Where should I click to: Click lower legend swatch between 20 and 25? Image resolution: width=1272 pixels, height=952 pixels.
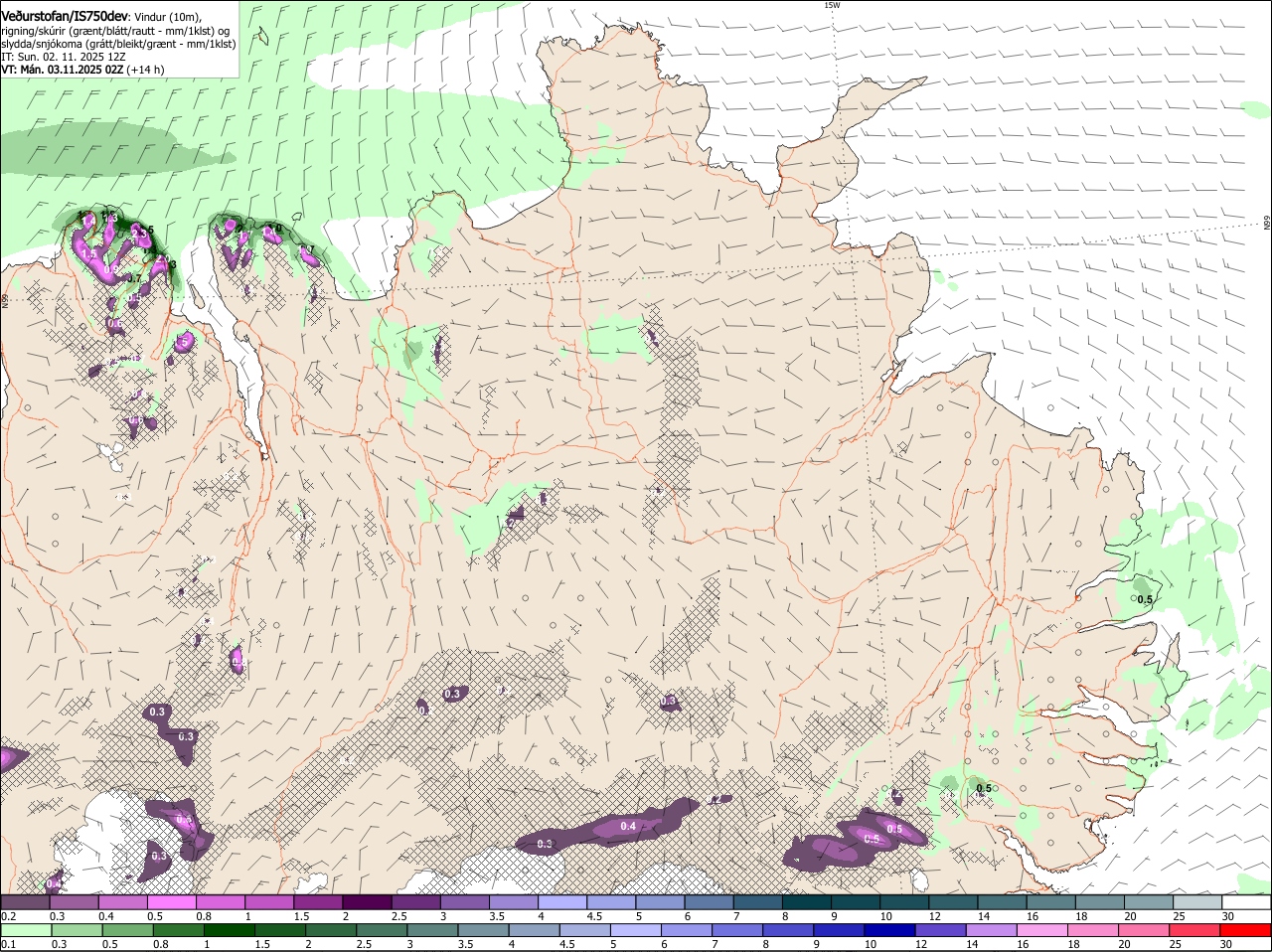click(x=1145, y=931)
